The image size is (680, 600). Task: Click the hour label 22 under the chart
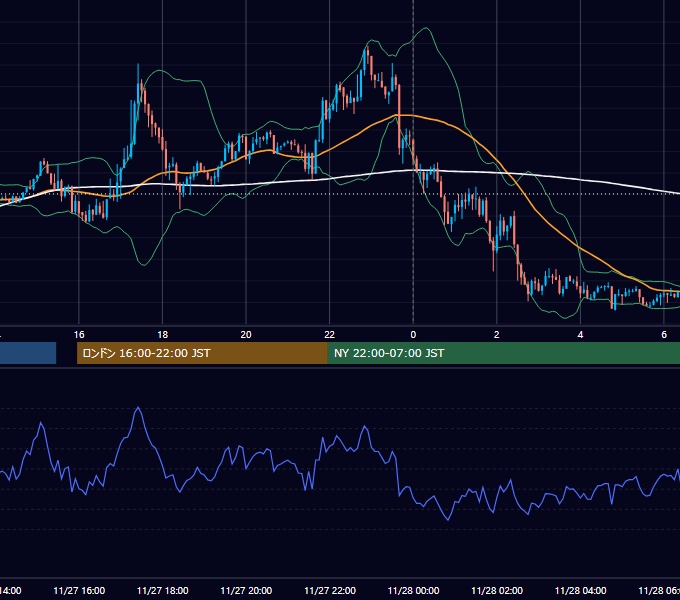pos(330,335)
